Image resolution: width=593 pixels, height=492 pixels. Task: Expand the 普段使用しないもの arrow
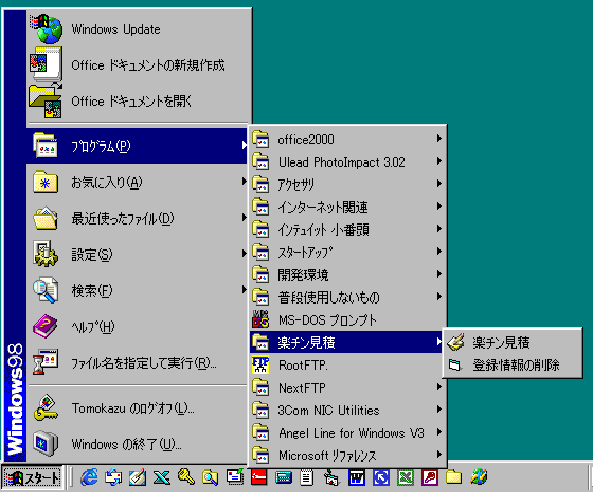click(x=439, y=296)
